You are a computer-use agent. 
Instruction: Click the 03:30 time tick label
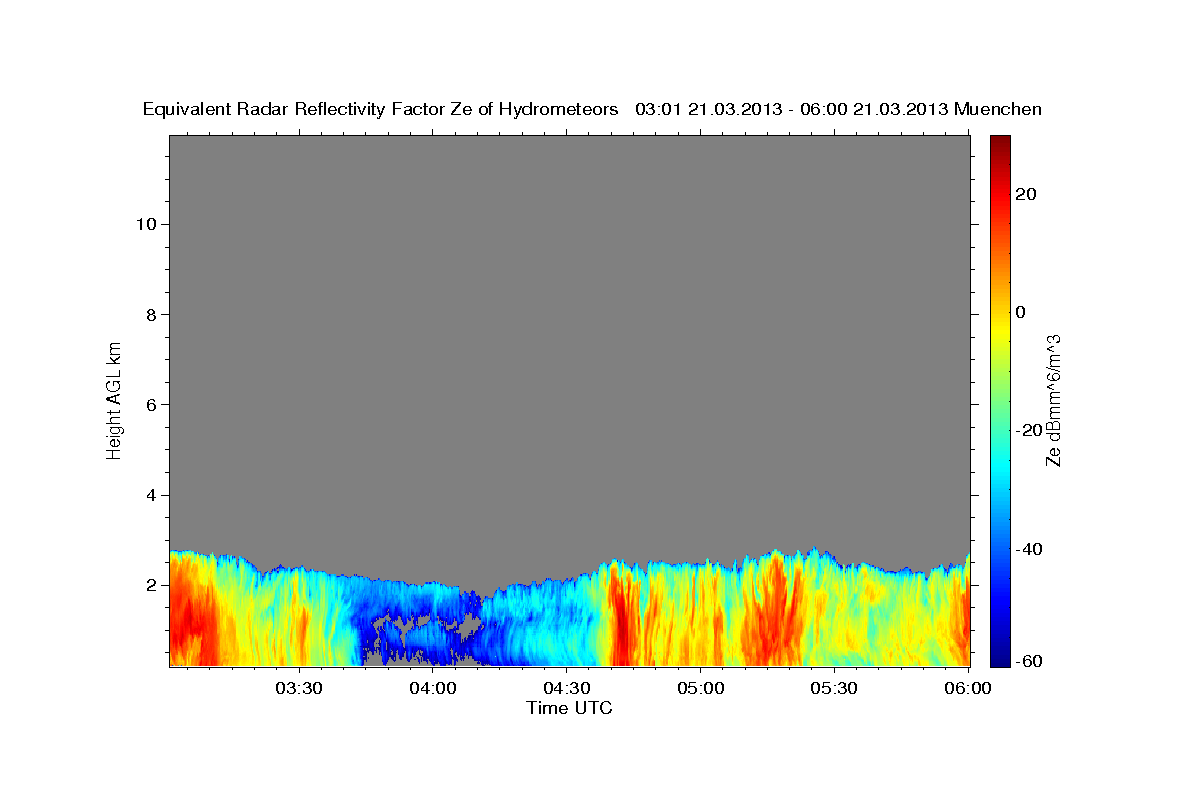pos(299,689)
